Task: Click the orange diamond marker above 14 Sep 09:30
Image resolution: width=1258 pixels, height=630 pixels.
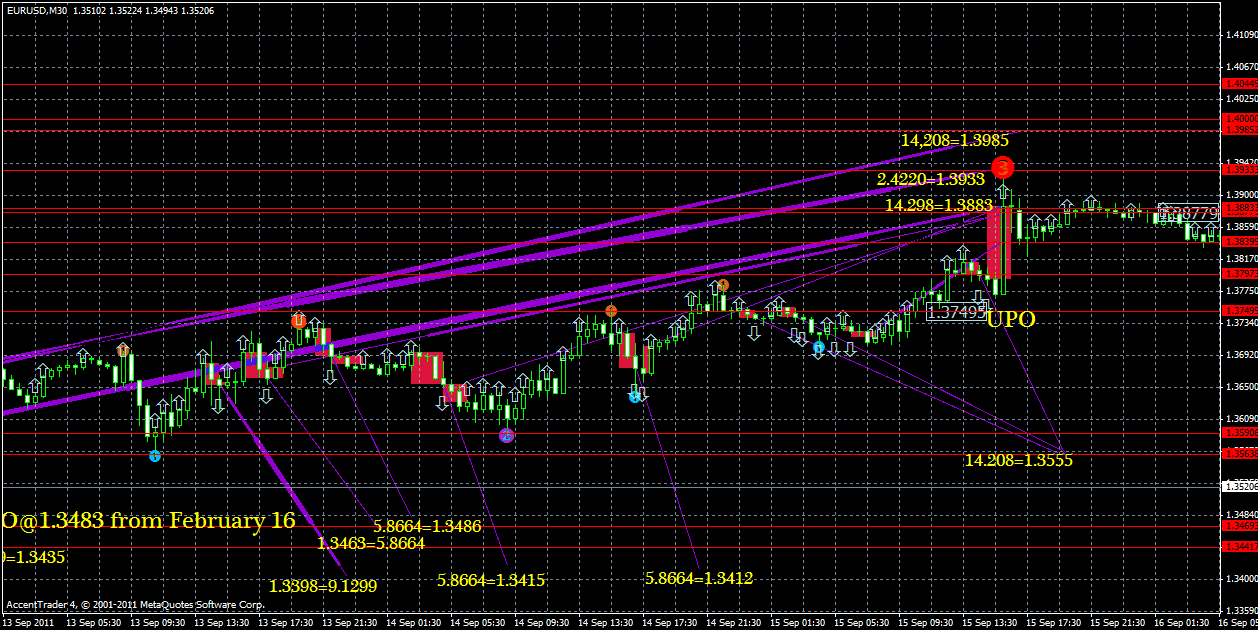Action: click(610, 311)
